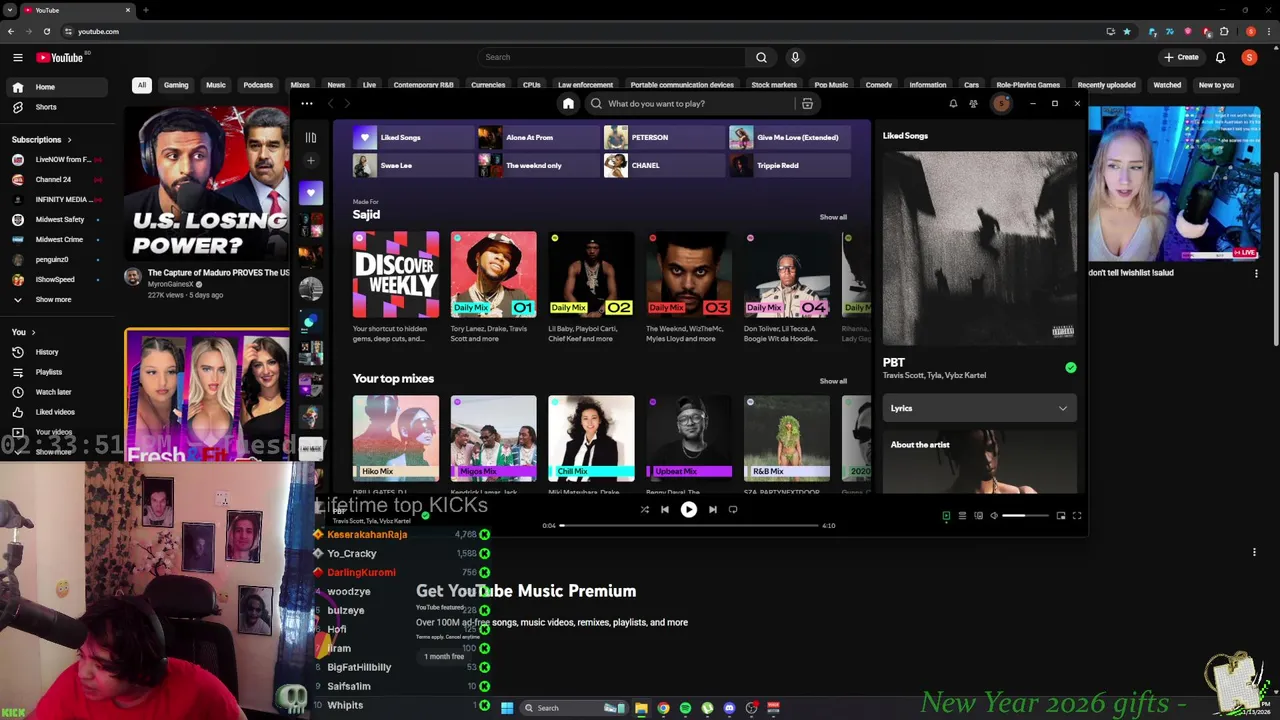Focus the YouTube search box
Image resolution: width=1280 pixels, height=720 pixels.
tap(612, 57)
